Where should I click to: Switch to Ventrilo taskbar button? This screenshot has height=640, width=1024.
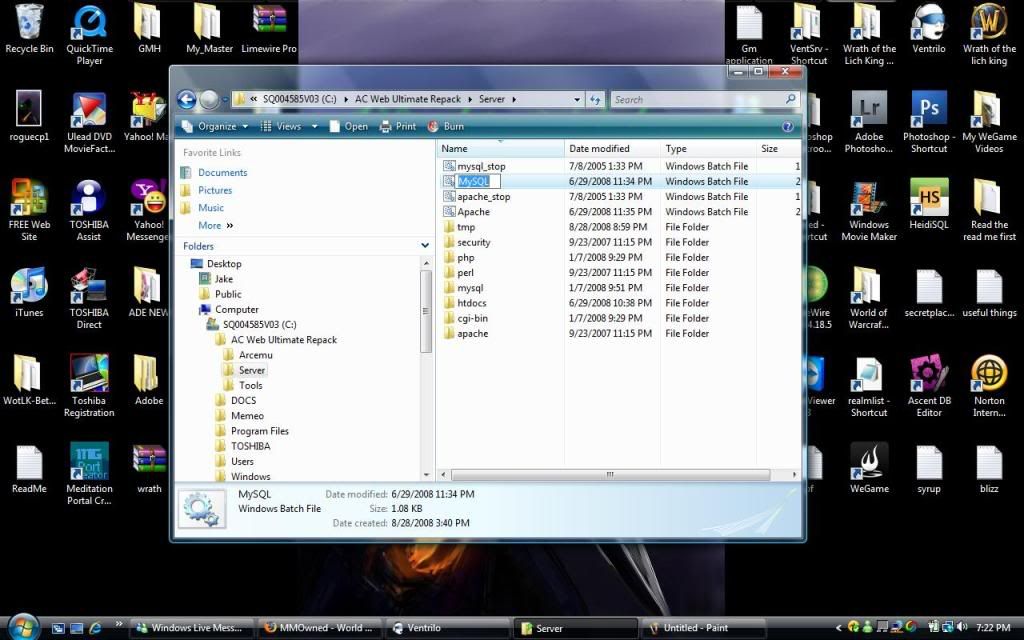447,628
